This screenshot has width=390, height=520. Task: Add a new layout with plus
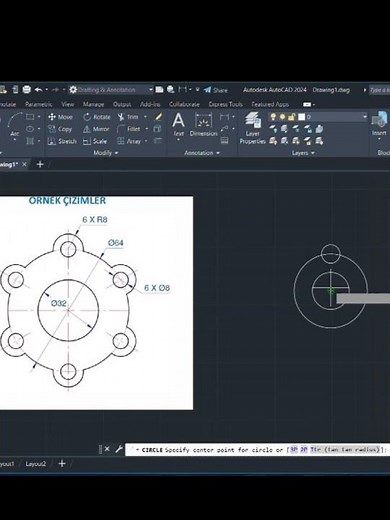(62, 464)
